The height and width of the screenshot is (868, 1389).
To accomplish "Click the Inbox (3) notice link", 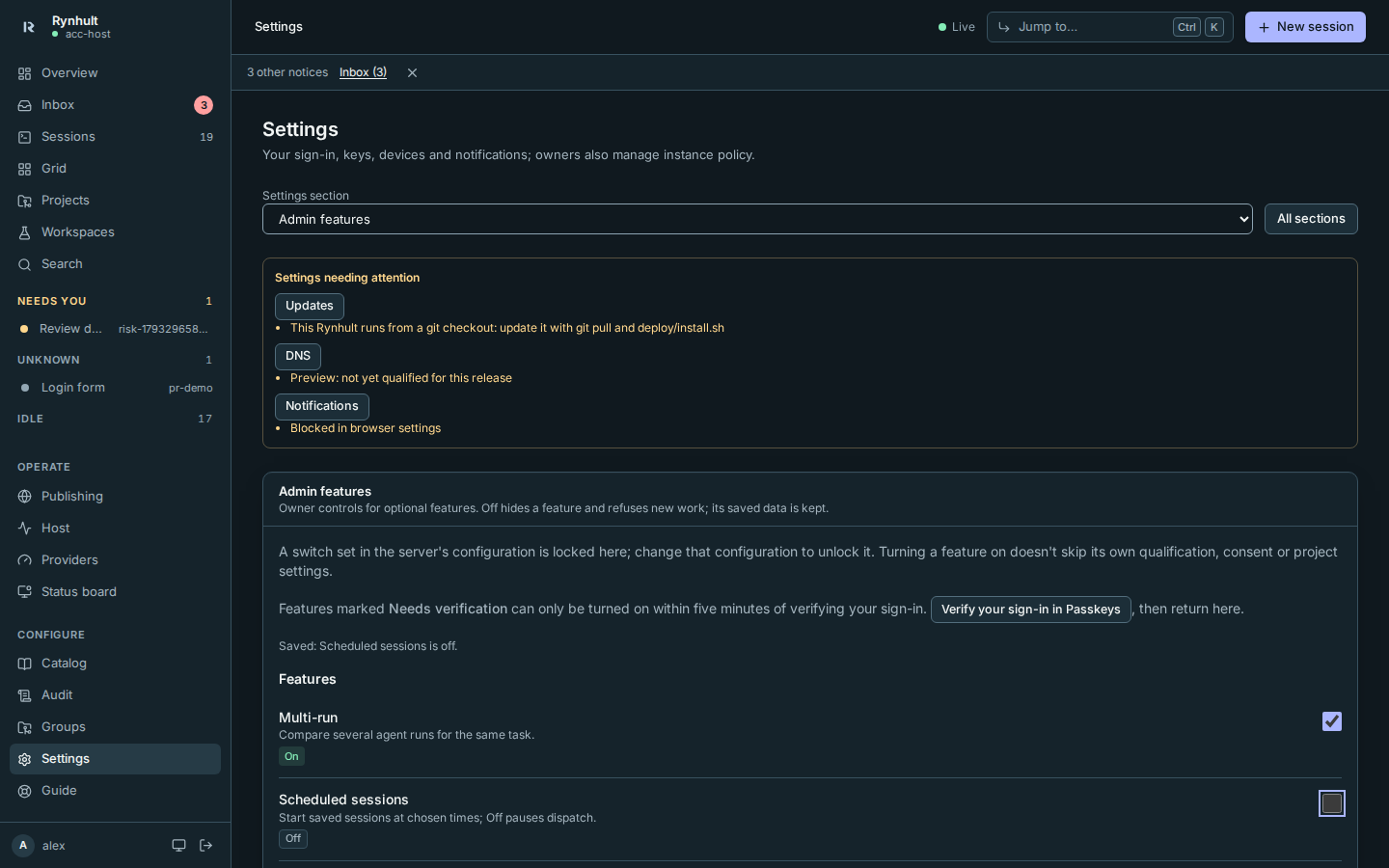I will point(363,72).
